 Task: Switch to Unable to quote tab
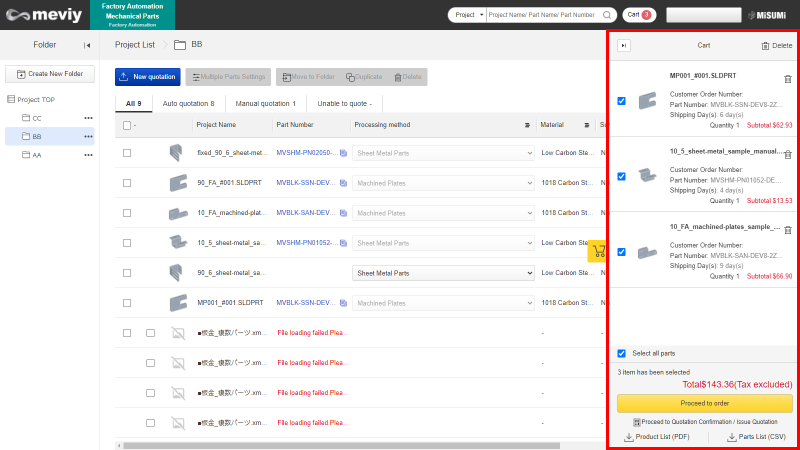pos(344,104)
